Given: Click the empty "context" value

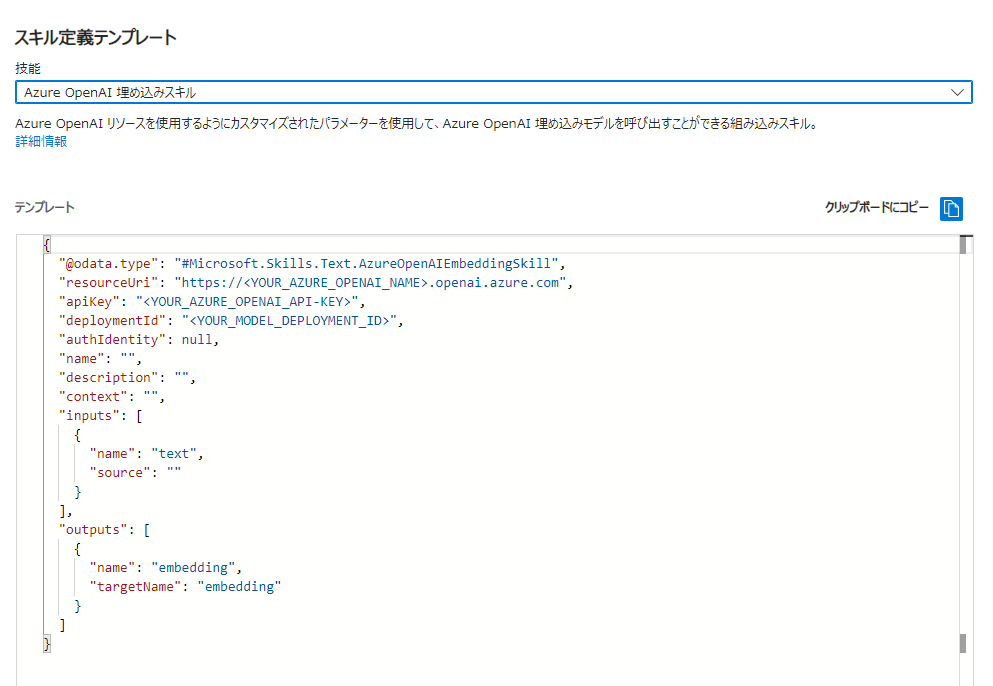Looking at the screenshot, I should click(151, 397).
